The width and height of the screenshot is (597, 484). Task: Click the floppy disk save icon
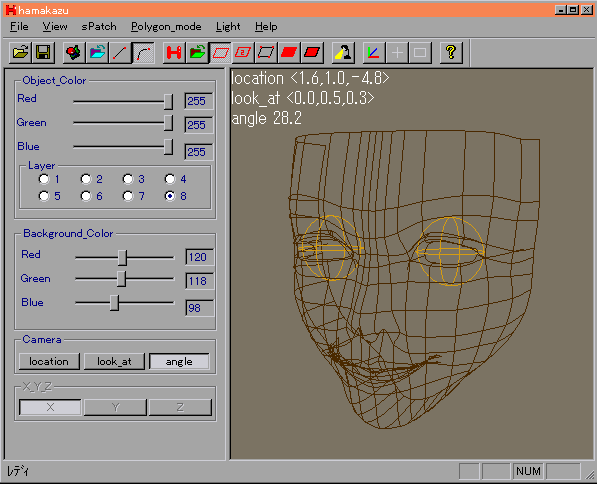[x=43, y=52]
